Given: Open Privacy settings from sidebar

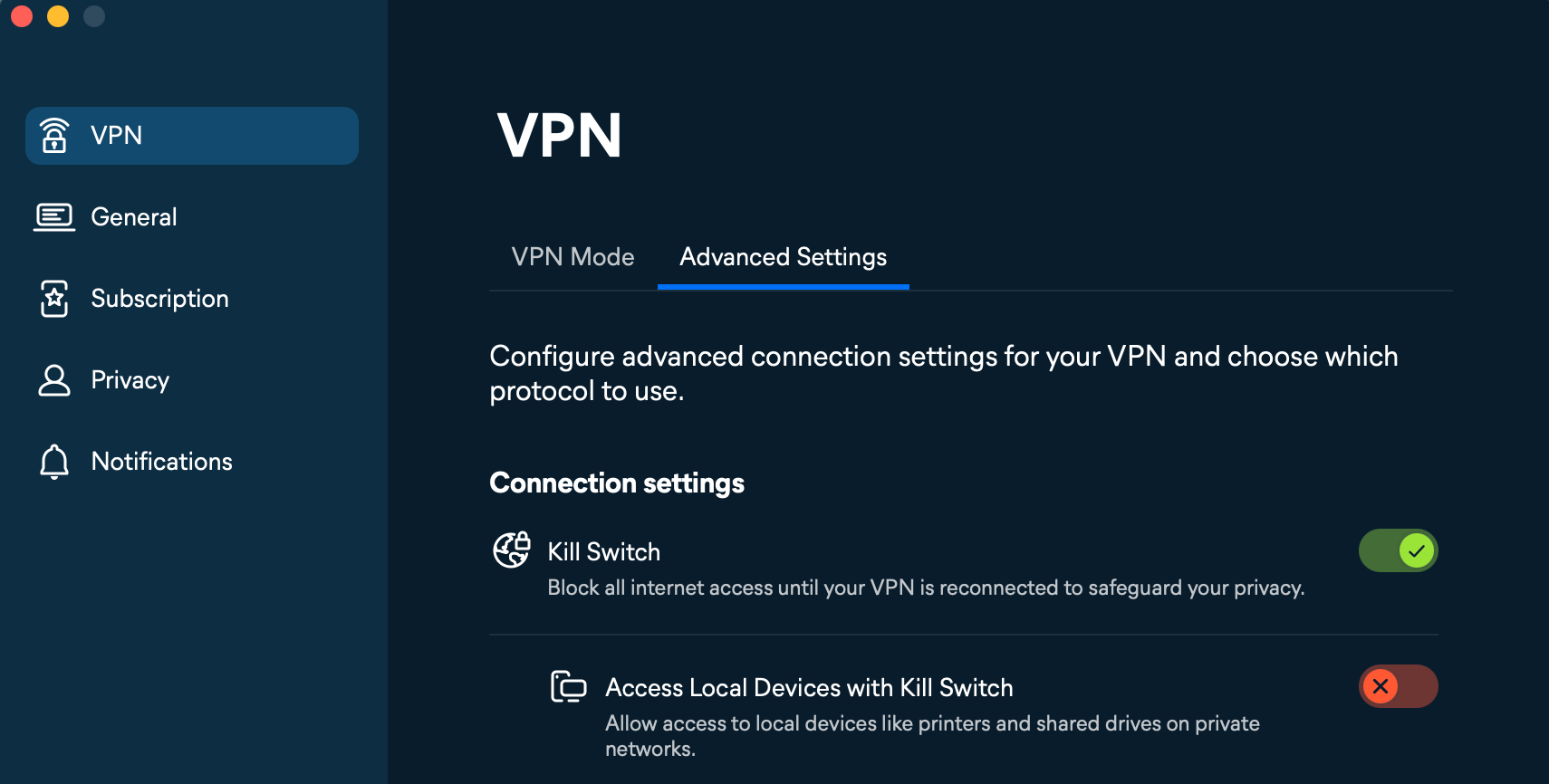Looking at the screenshot, I should pyautogui.click(x=130, y=380).
